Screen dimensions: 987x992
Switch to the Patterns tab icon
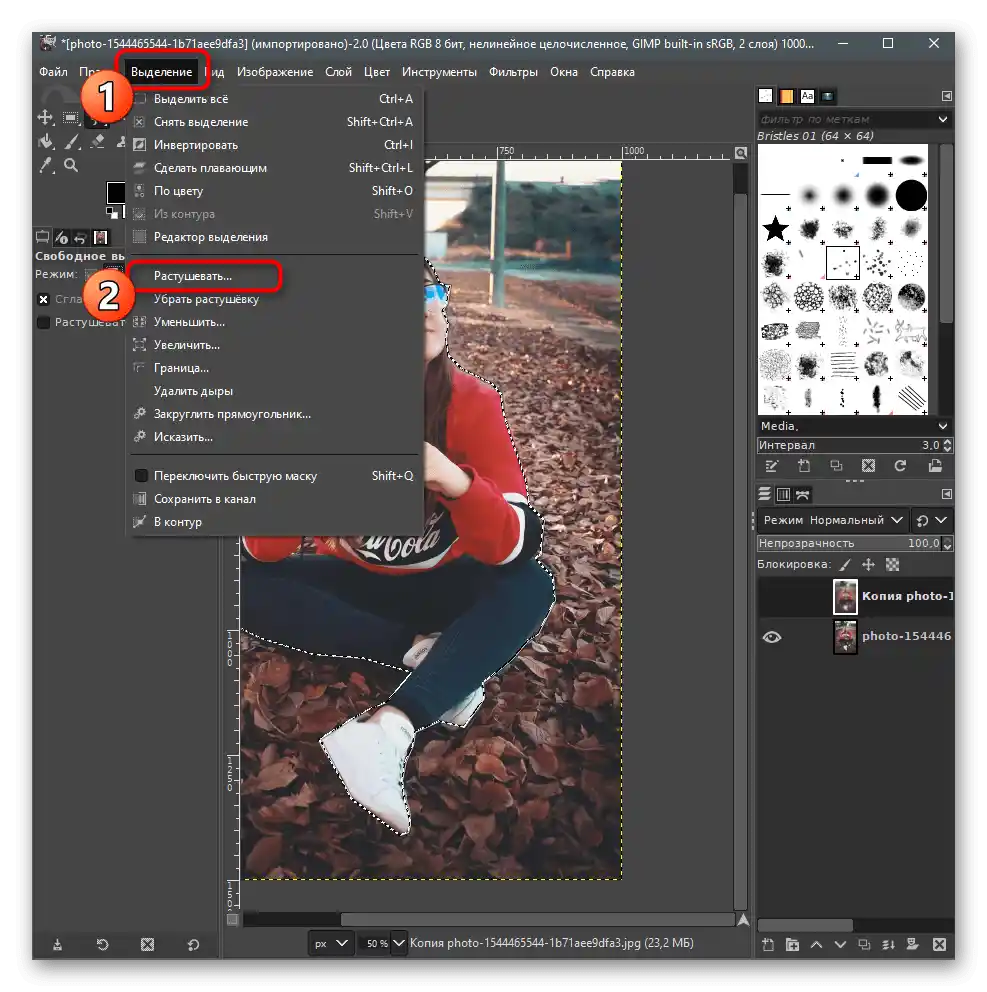coord(786,96)
